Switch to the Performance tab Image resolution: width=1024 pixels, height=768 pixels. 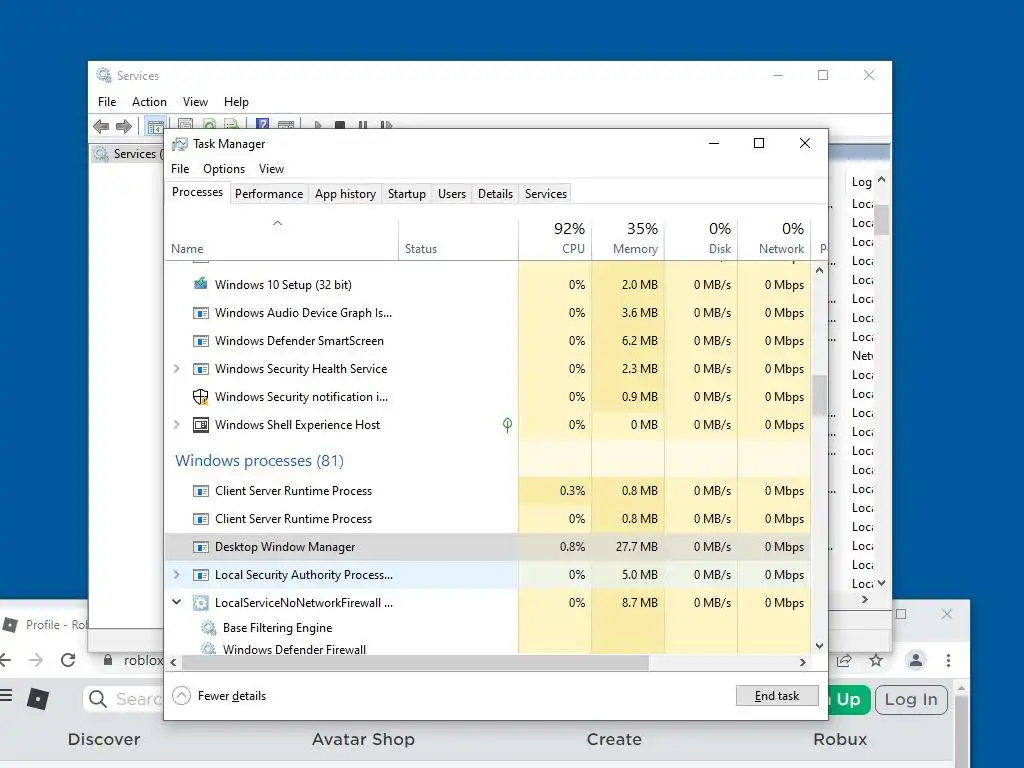click(269, 194)
